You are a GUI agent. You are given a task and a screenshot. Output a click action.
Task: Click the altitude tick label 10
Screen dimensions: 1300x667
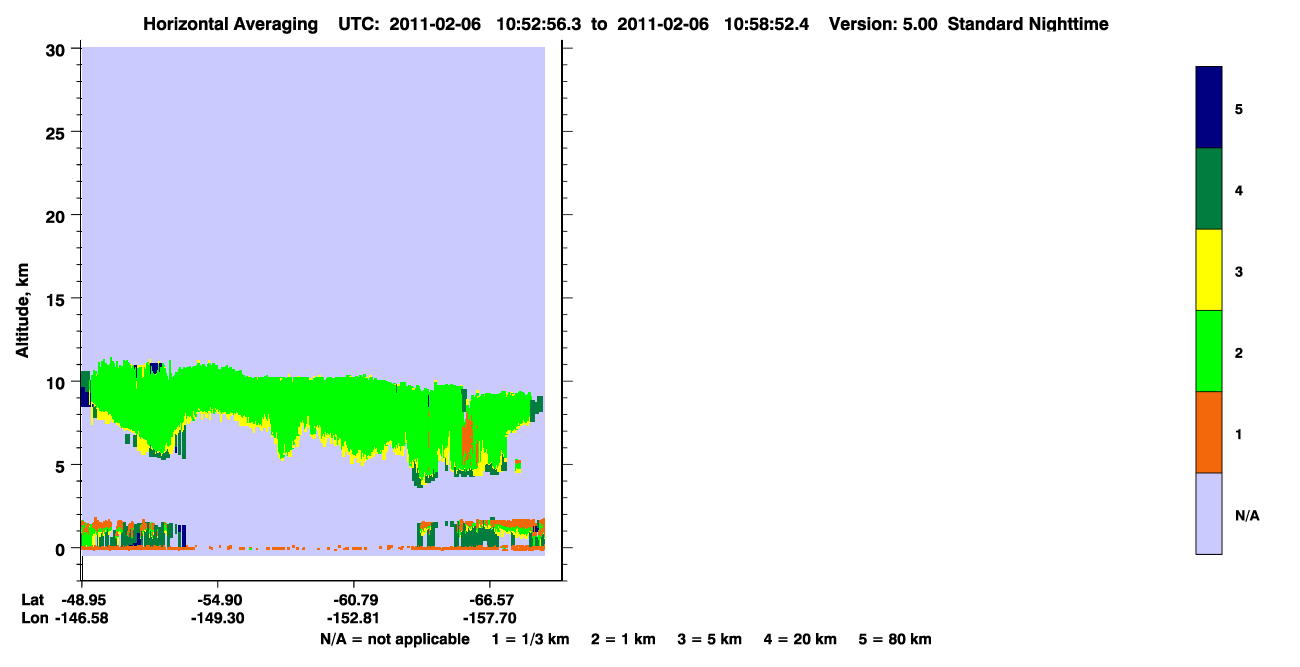click(x=58, y=382)
